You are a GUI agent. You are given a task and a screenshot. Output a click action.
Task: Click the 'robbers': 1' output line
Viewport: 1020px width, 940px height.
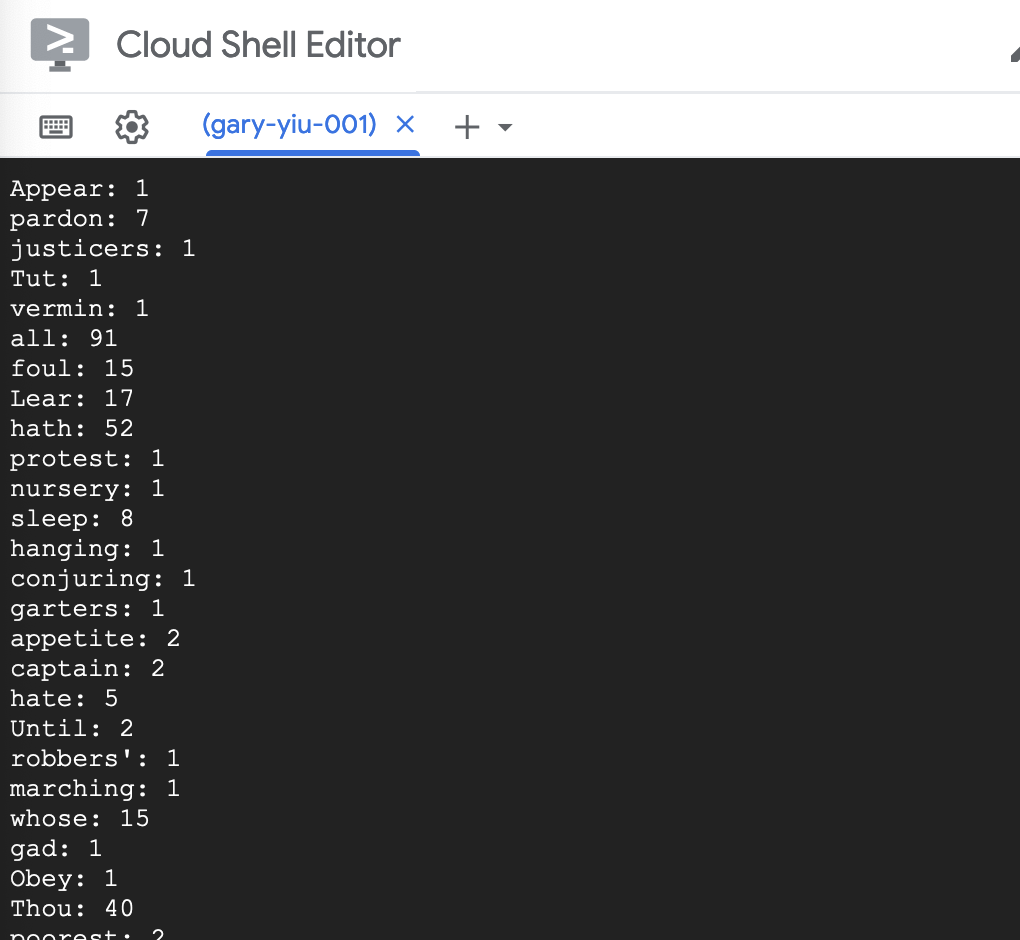(x=95, y=759)
